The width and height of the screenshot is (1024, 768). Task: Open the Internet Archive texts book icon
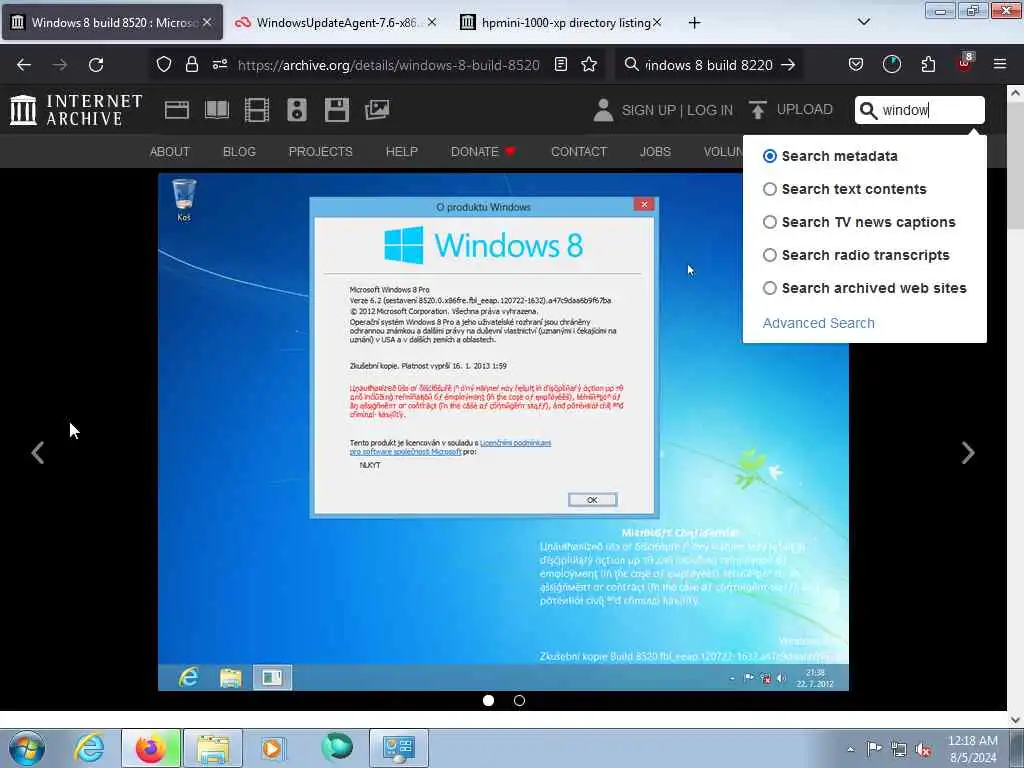click(217, 110)
